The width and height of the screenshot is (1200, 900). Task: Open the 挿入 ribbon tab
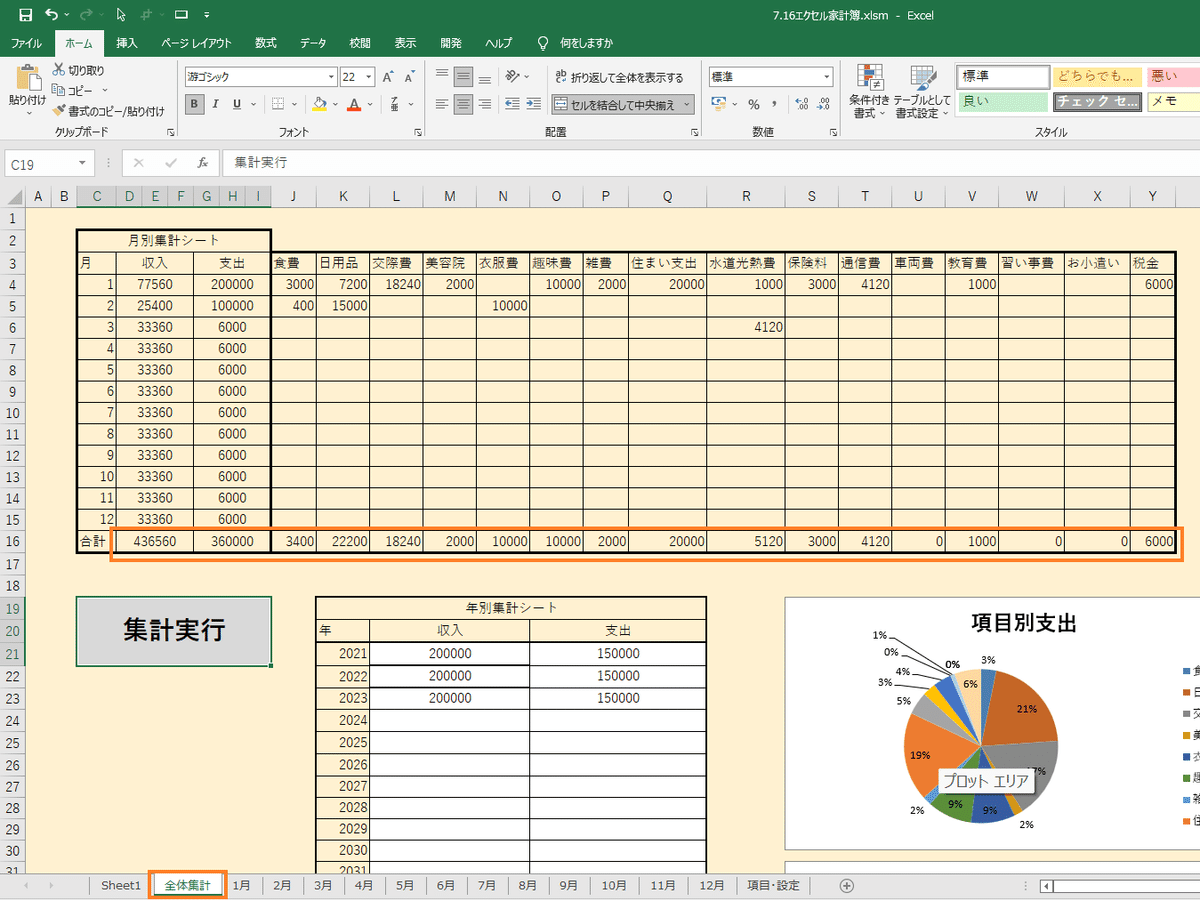[x=127, y=43]
